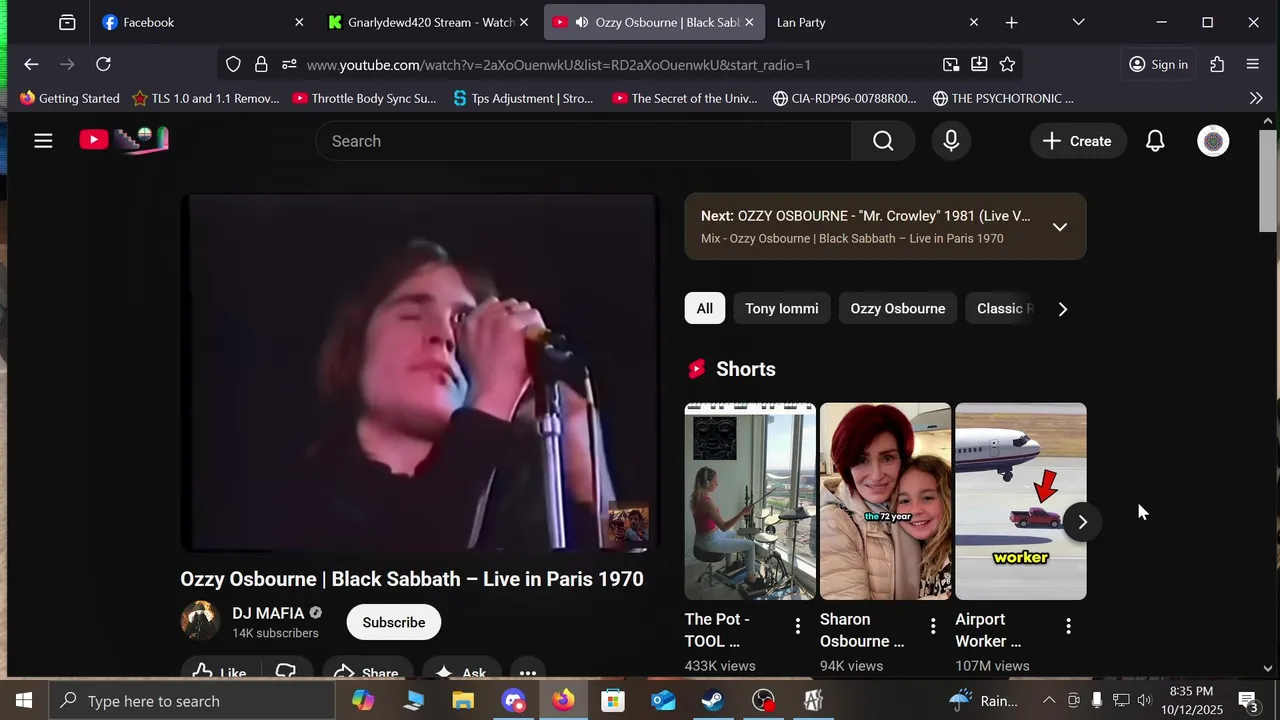The image size is (1280, 720).
Task: Open Firefox View tab overview icon
Action: click(x=67, y=22)
